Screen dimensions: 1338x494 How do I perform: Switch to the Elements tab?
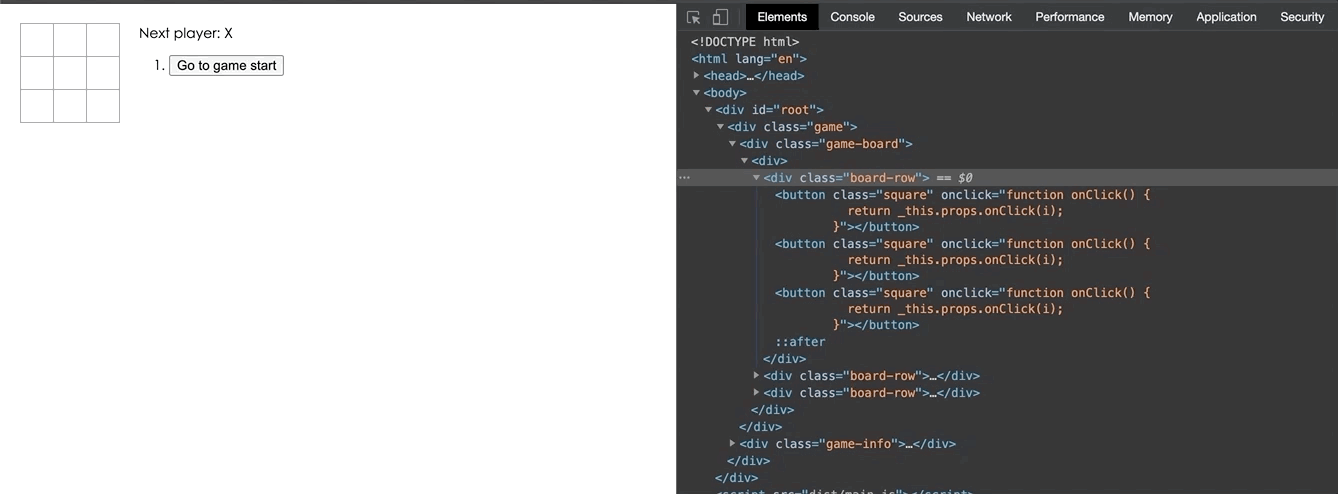point(782,17)
